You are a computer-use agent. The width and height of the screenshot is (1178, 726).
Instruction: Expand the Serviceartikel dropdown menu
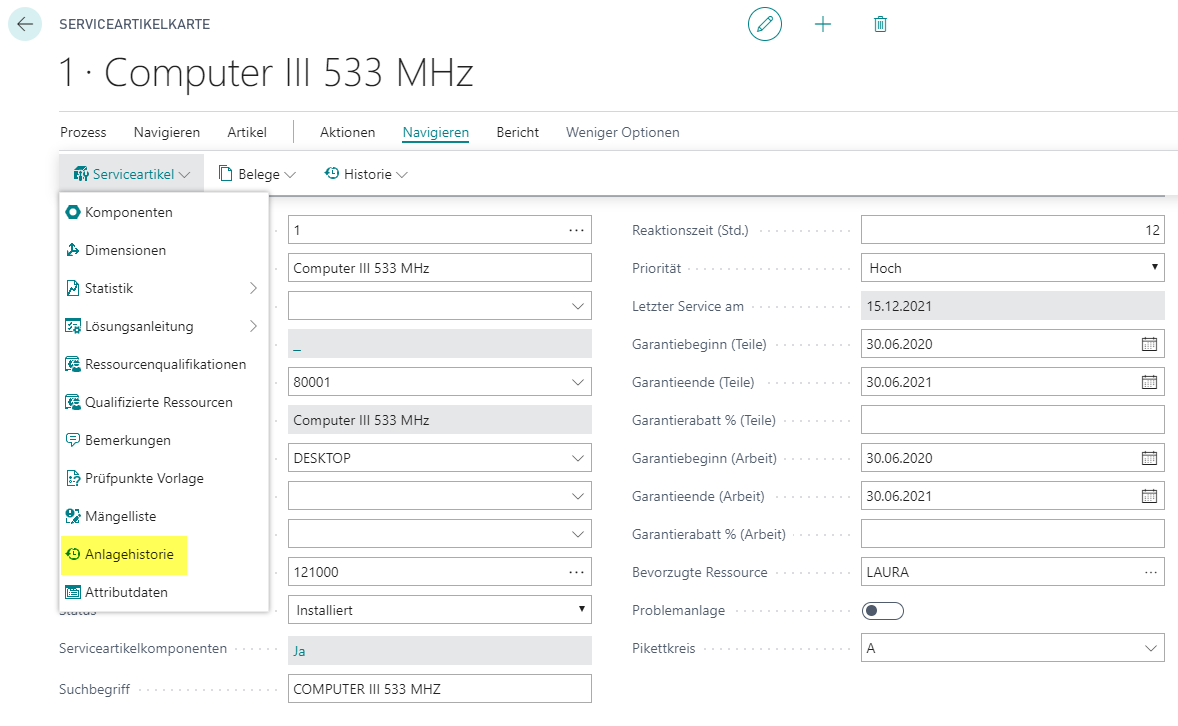coord(131,174)
